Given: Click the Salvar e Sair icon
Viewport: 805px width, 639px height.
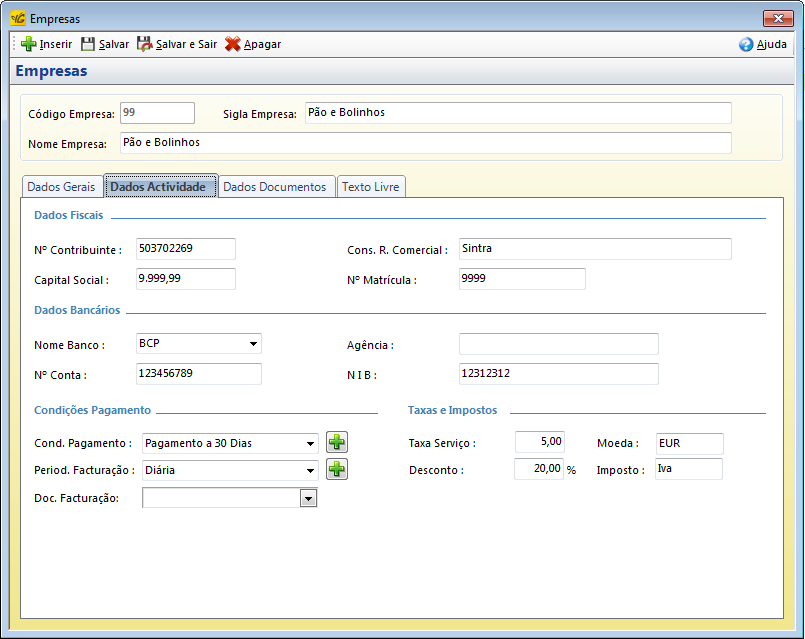Looking at the screenshot, I should pyautogui.click(x=145, y=44).
